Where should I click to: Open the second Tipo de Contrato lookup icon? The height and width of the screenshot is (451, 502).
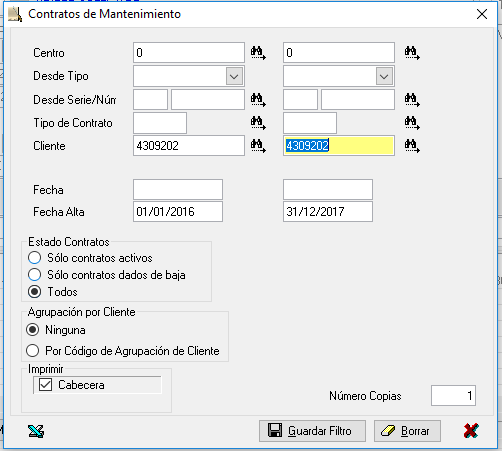412,123
